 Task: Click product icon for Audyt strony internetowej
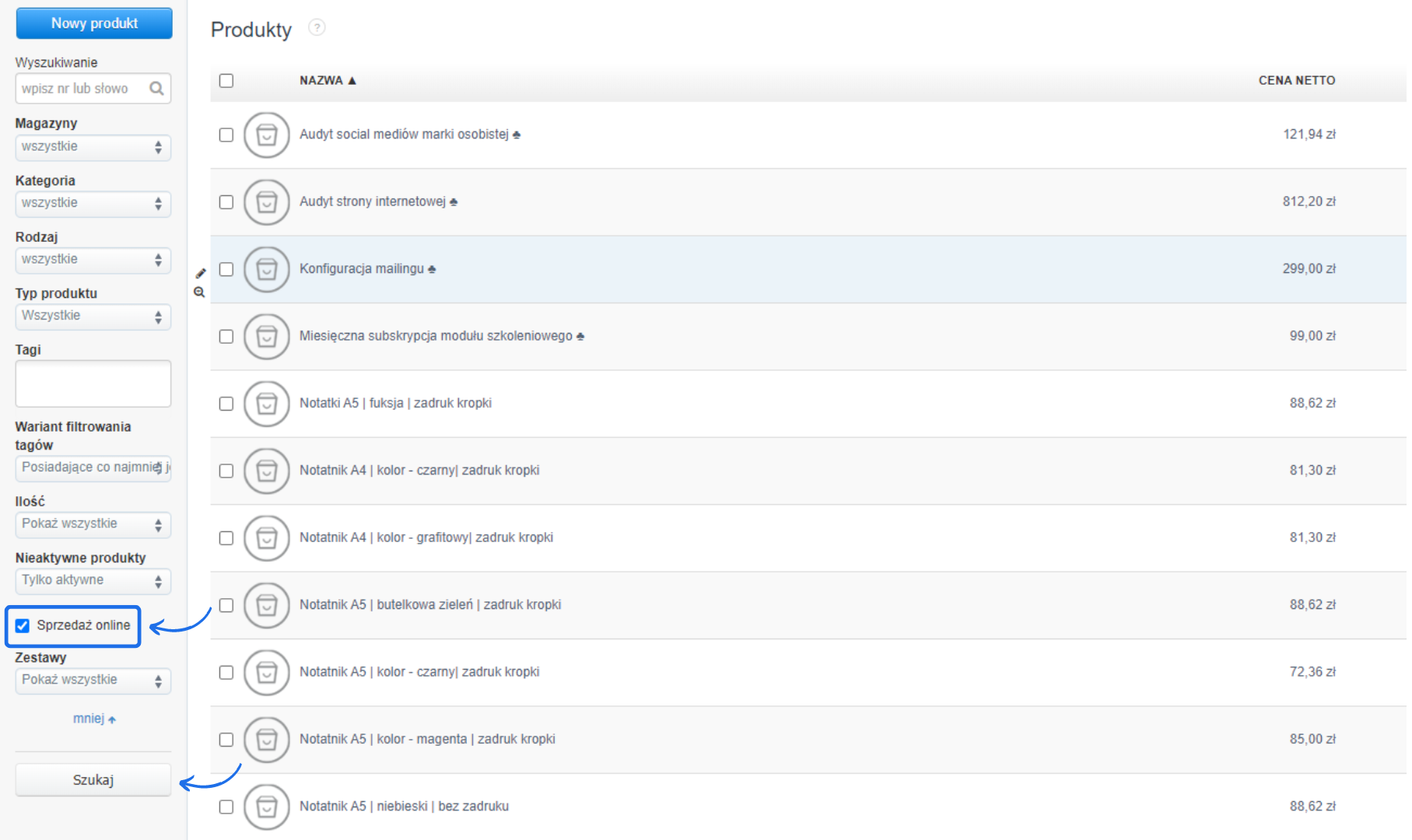click(x=266, y=202)
